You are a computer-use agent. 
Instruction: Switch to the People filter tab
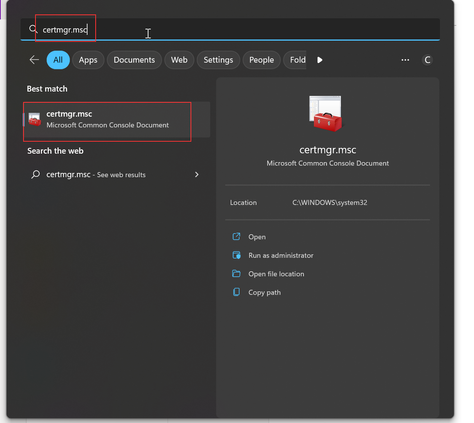point(261,60)
